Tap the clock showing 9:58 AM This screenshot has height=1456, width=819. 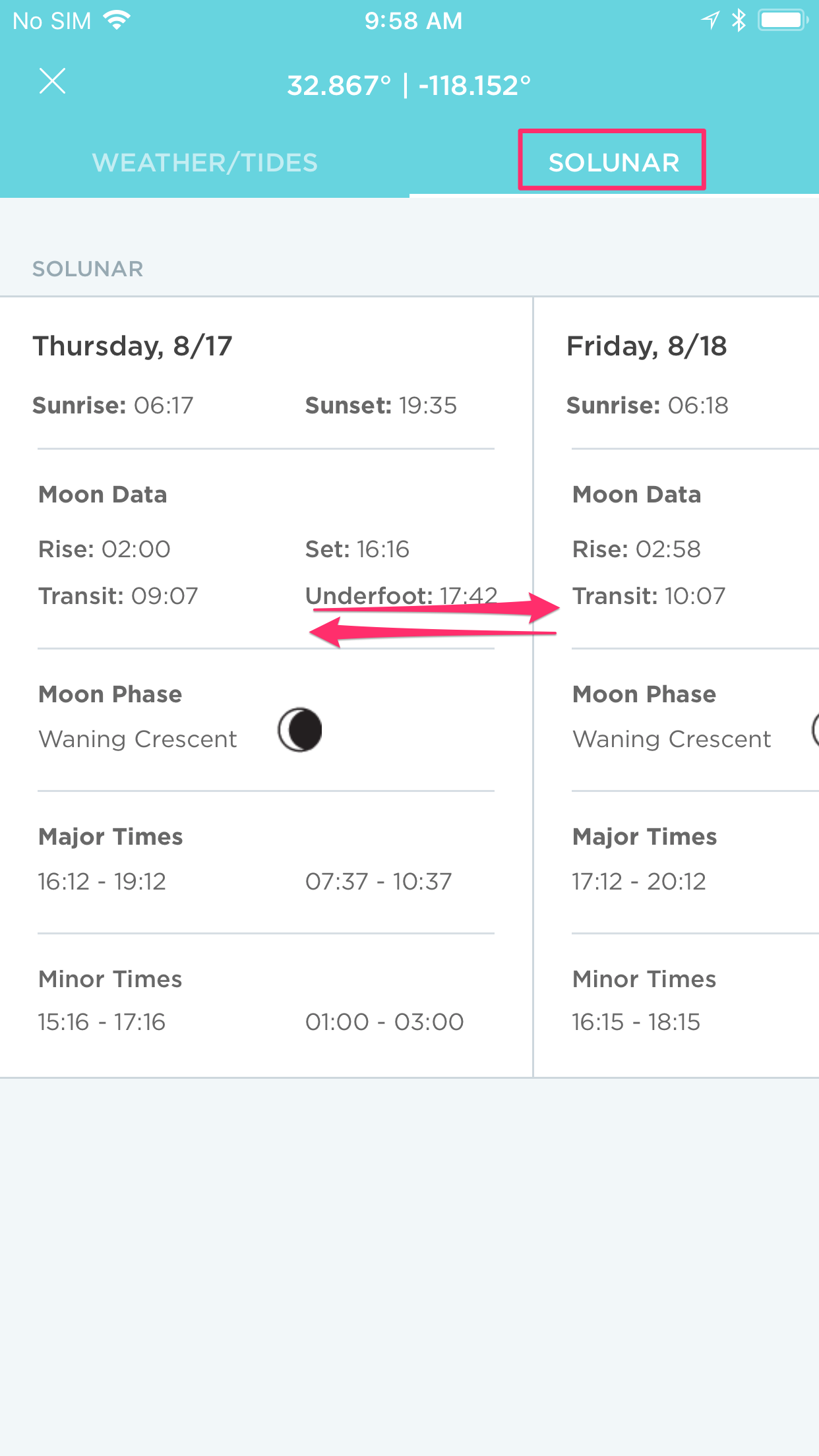tap(413, 20)
